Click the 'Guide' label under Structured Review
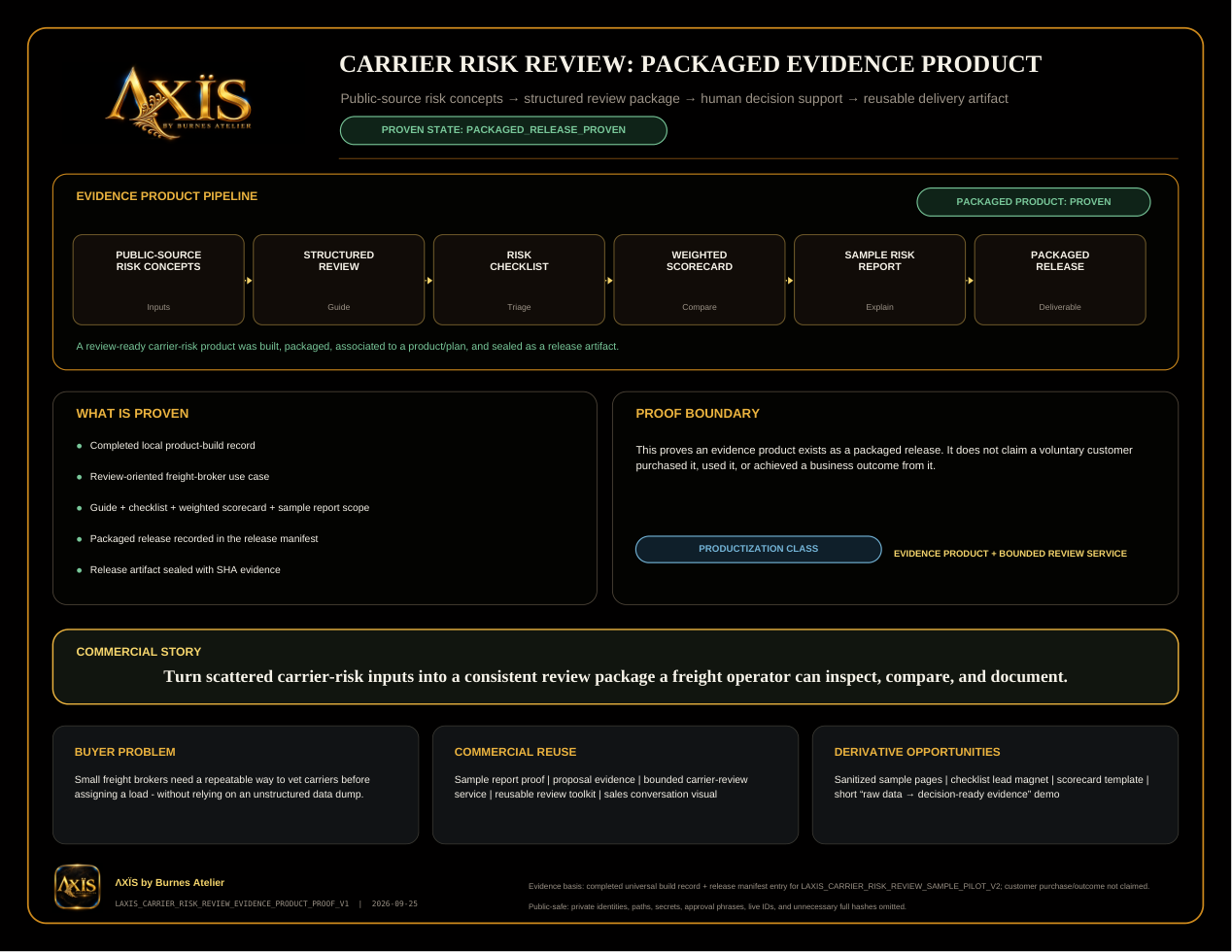The image size is (1232, 952). [x=338, y=307]
